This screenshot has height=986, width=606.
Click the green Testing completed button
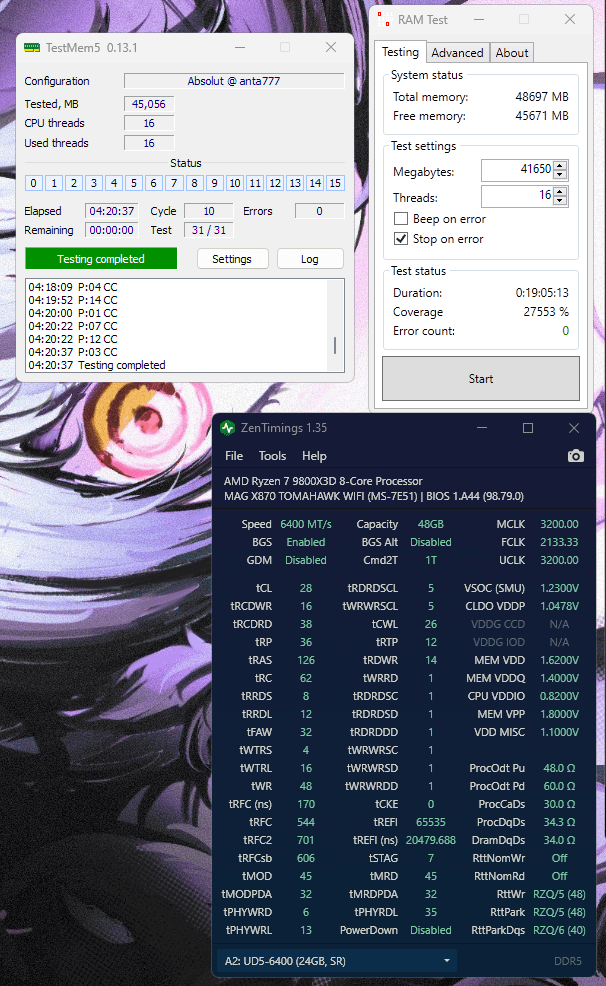point(101,259)
